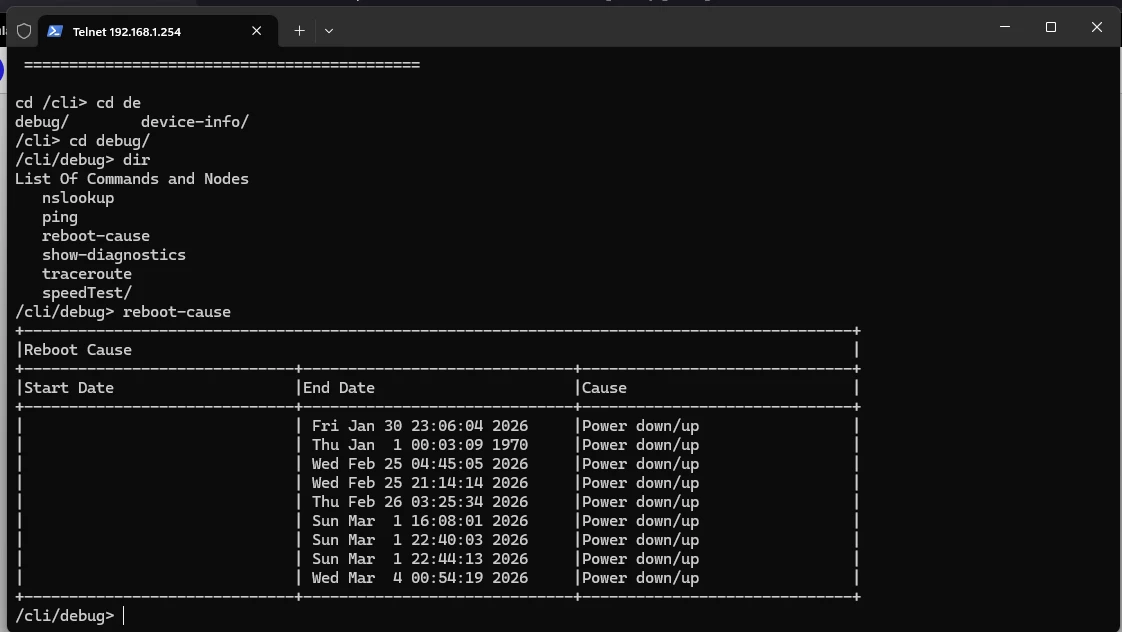Click the PowerShell icon in the Telnet tab
Viewport: 1122px width, 632px height.
pyautogui.click(x=55, y=31)
